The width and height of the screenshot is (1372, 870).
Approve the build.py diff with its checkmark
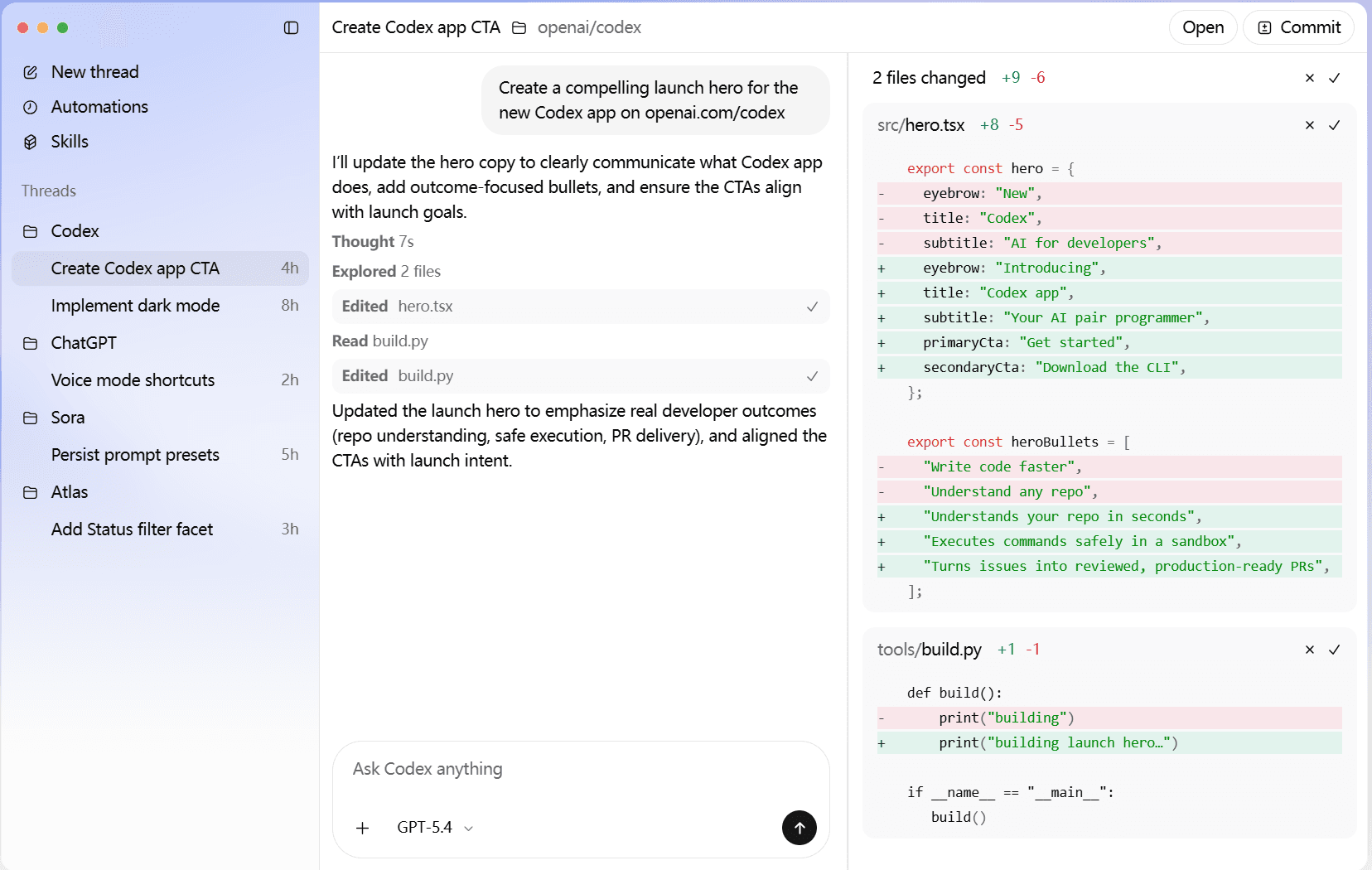tap(1335, 650)
